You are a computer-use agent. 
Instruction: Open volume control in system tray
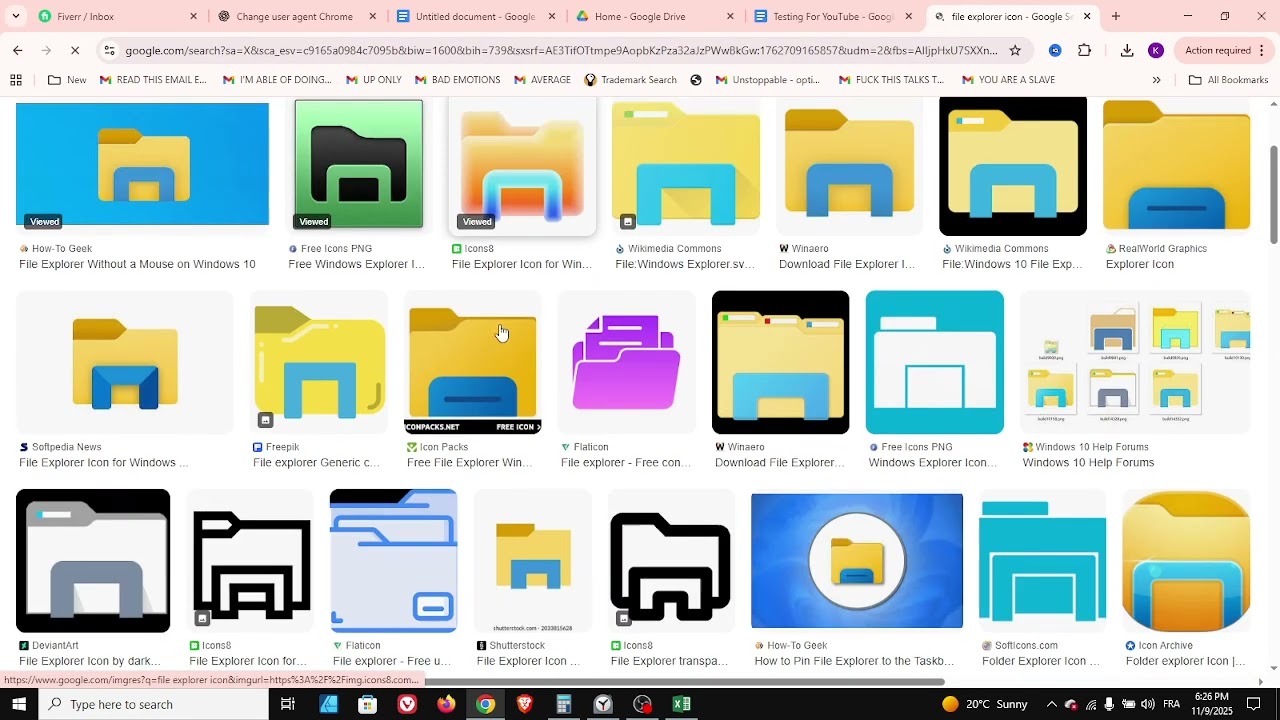(x=1147, y=704)
